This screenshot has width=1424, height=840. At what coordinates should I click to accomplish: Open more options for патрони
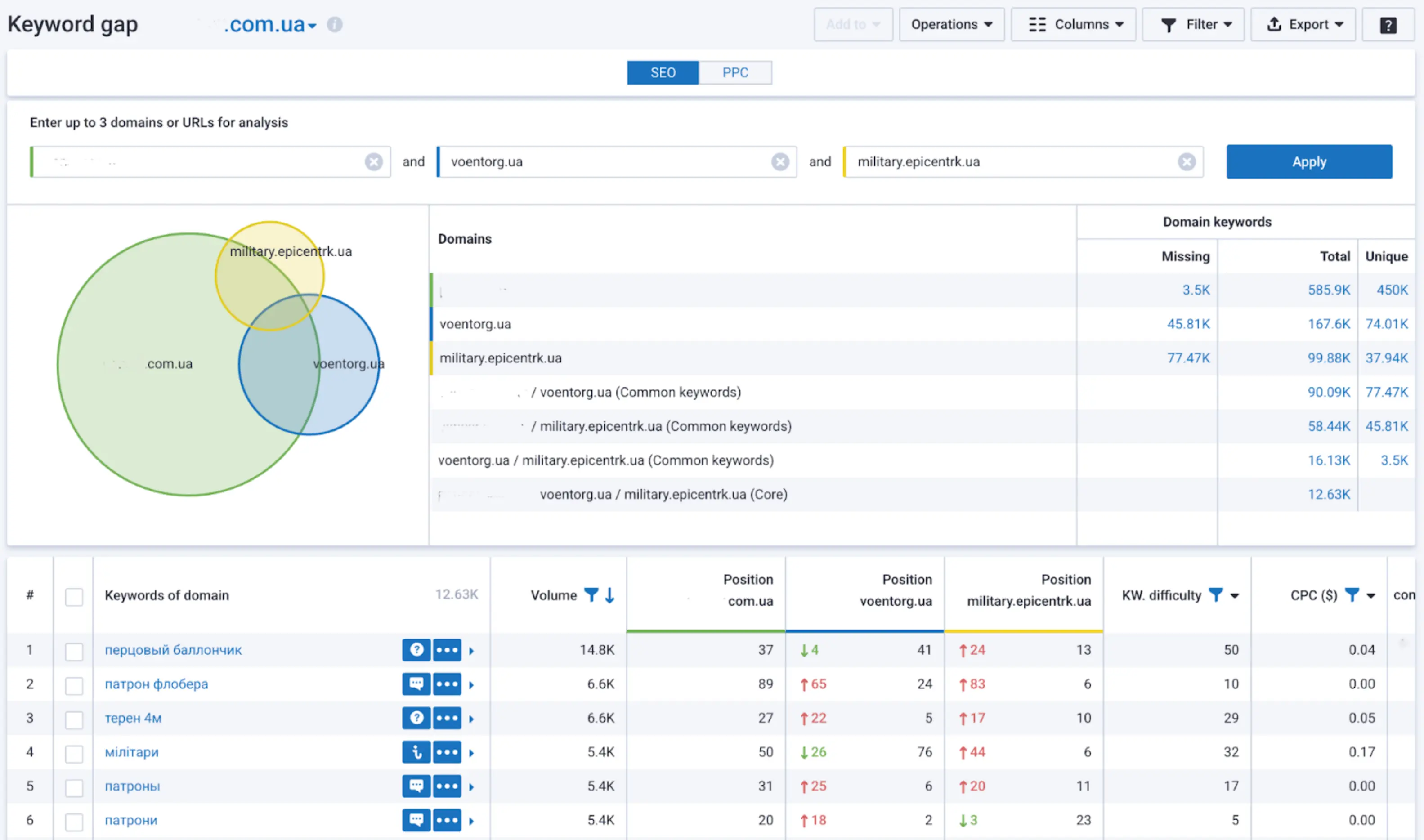(x=447, y=820)
